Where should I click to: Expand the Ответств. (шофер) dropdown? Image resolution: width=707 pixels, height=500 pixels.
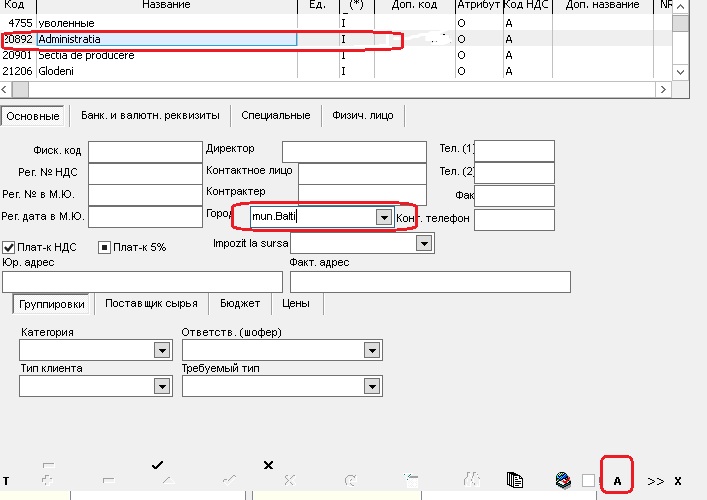[372, 350]
